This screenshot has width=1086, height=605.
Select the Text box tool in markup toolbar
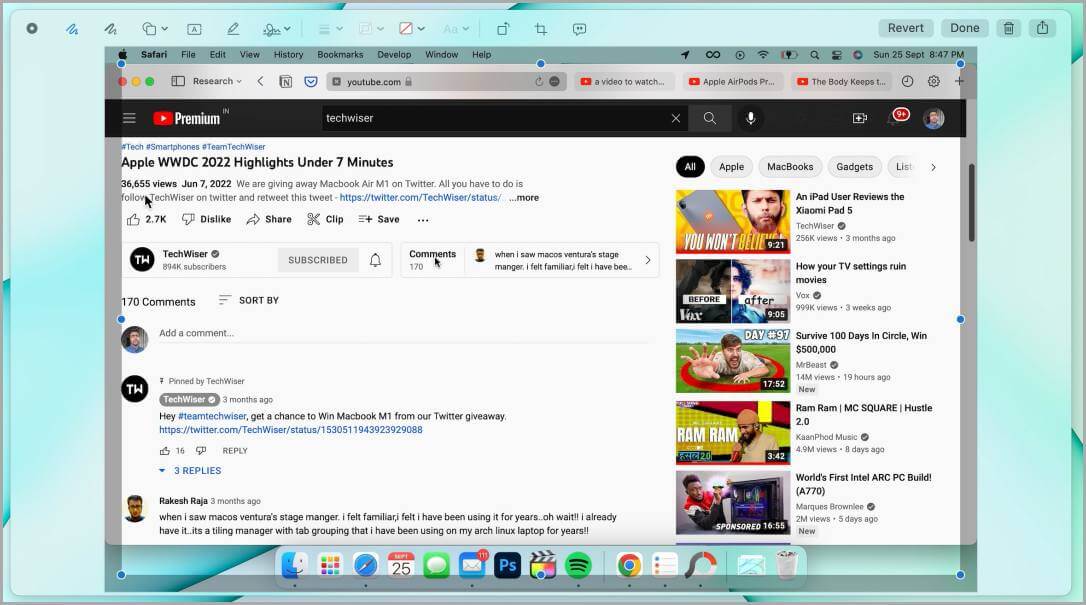(x=194, y=29)
